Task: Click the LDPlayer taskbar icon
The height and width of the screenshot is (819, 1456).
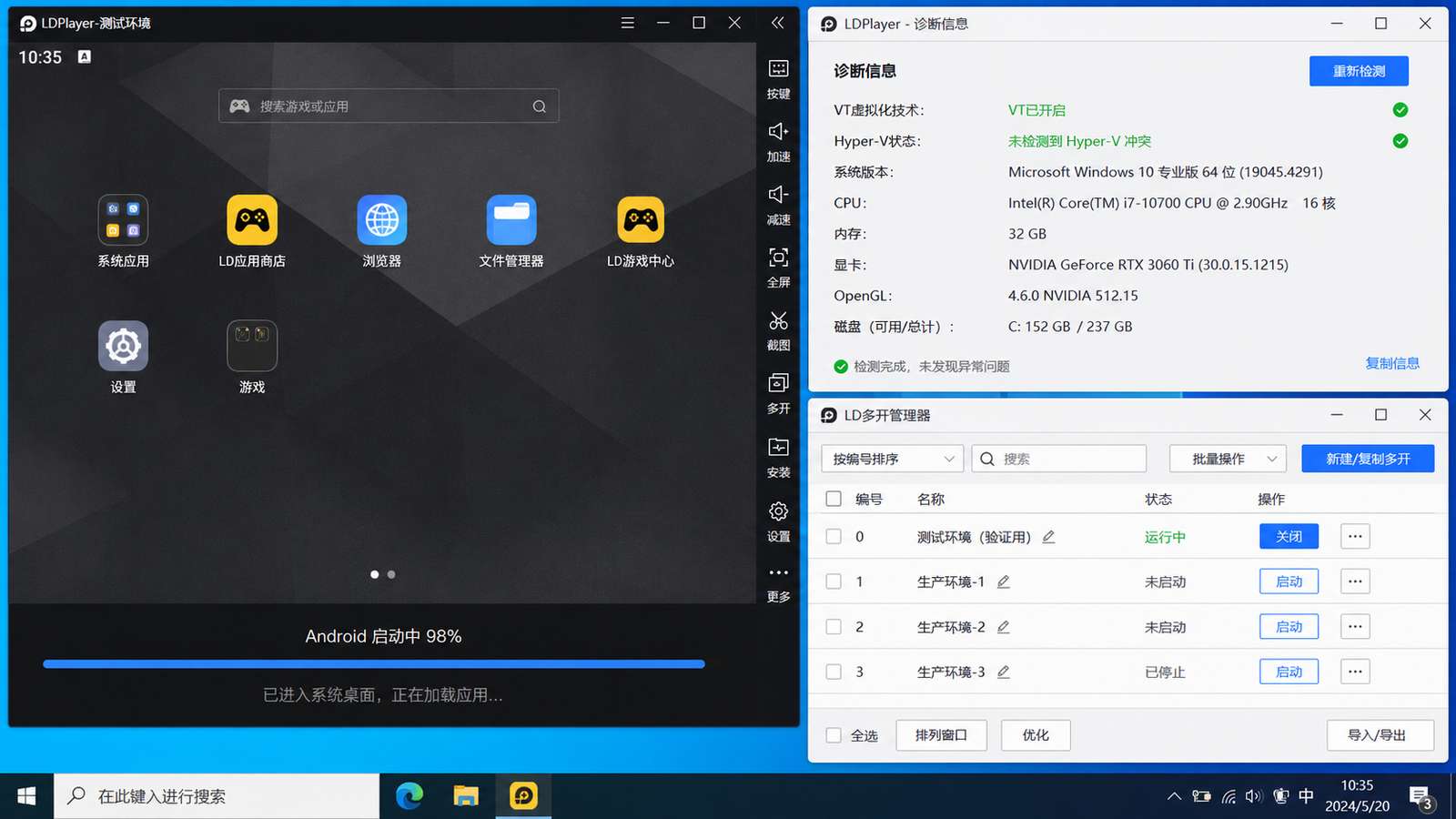Action: pyautogui.click(x=523, y=796)
